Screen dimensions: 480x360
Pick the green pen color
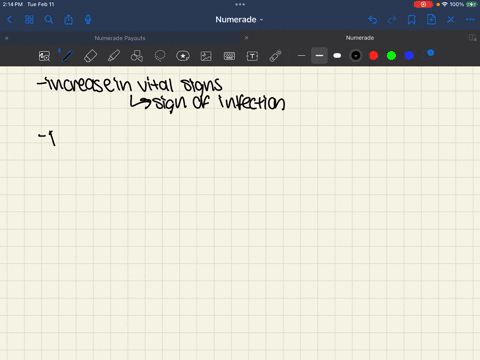(391, 56)
